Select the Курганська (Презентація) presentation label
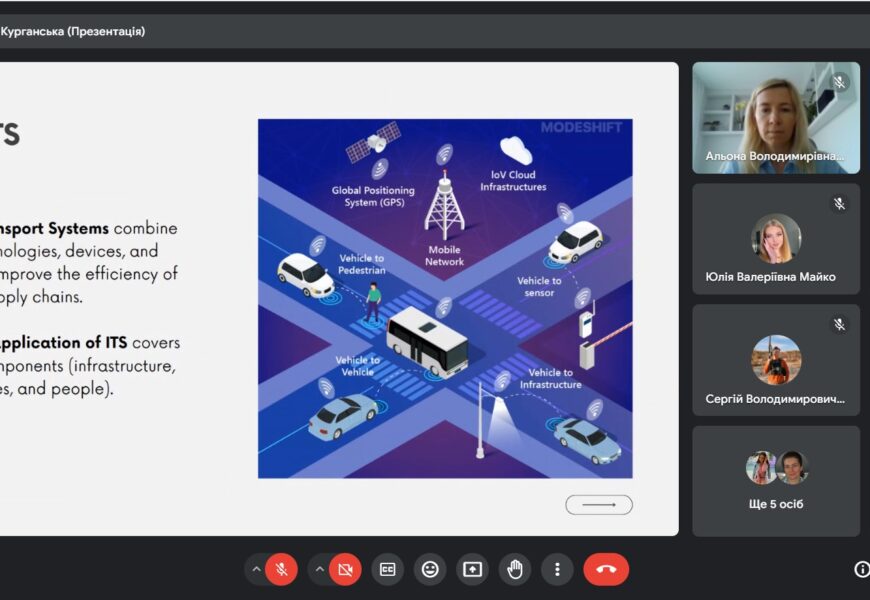 coord(73,32)
